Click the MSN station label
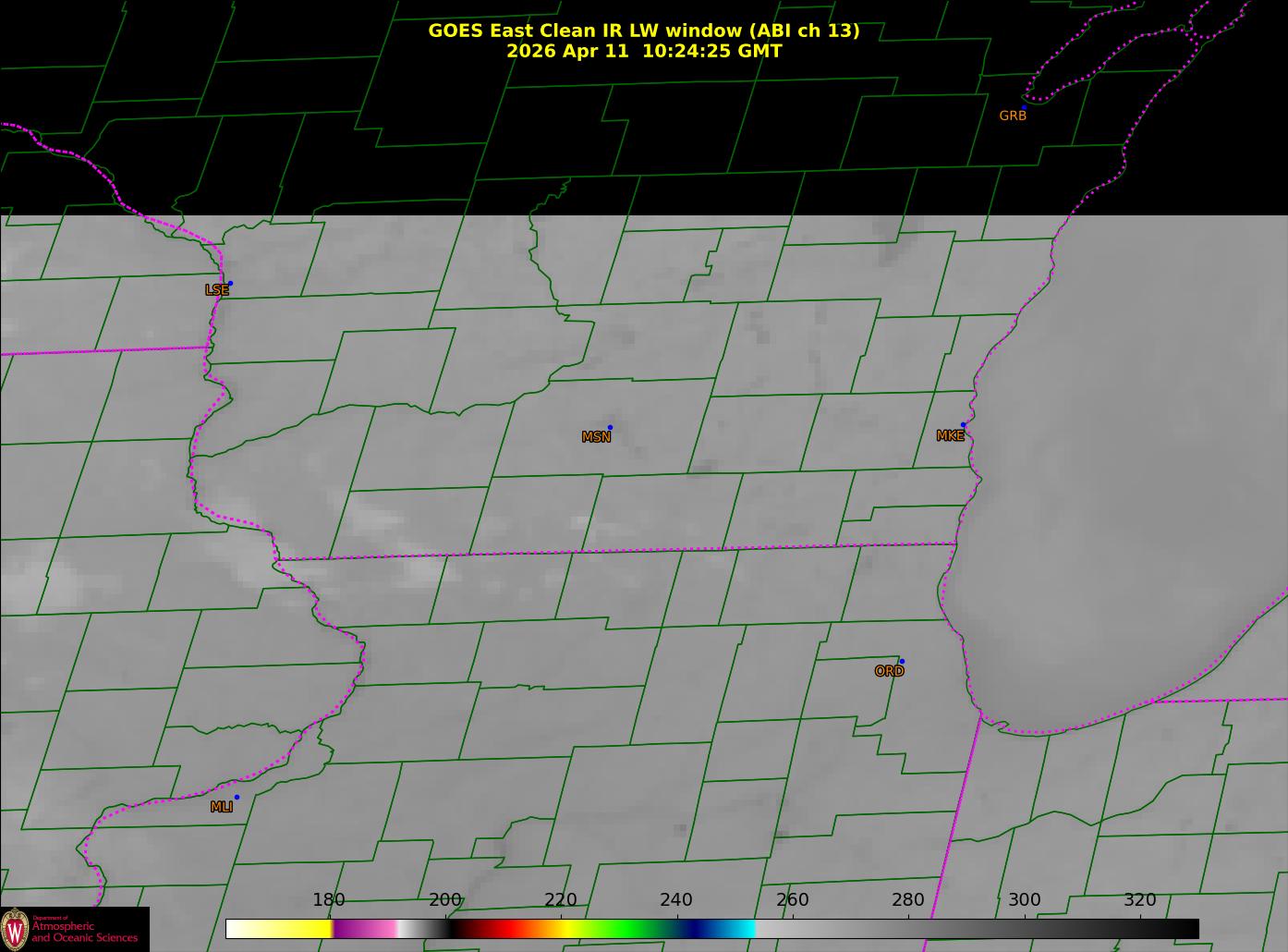This screenshot has width=1288, height=952. [x=596, y=437]
